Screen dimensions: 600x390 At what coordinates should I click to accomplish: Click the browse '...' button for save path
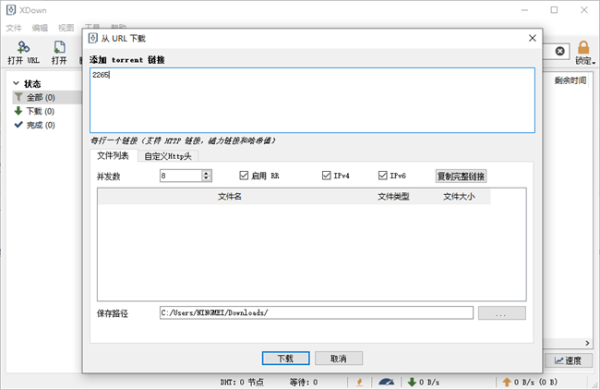tap(502, 313)
